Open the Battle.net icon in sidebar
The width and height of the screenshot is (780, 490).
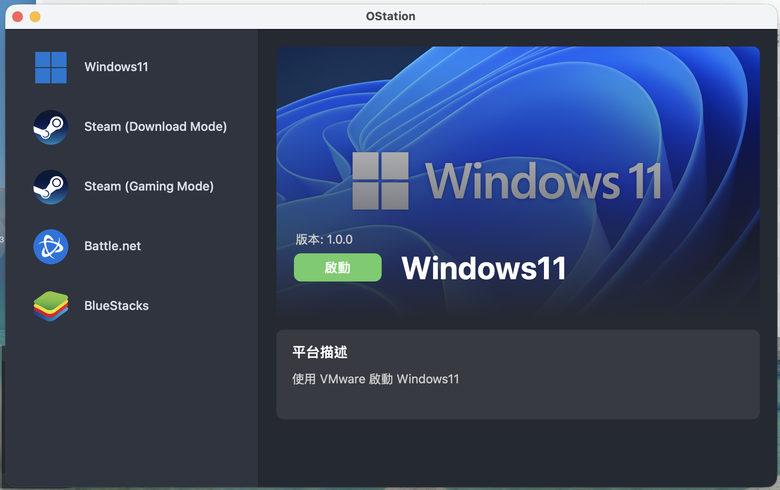51,247
